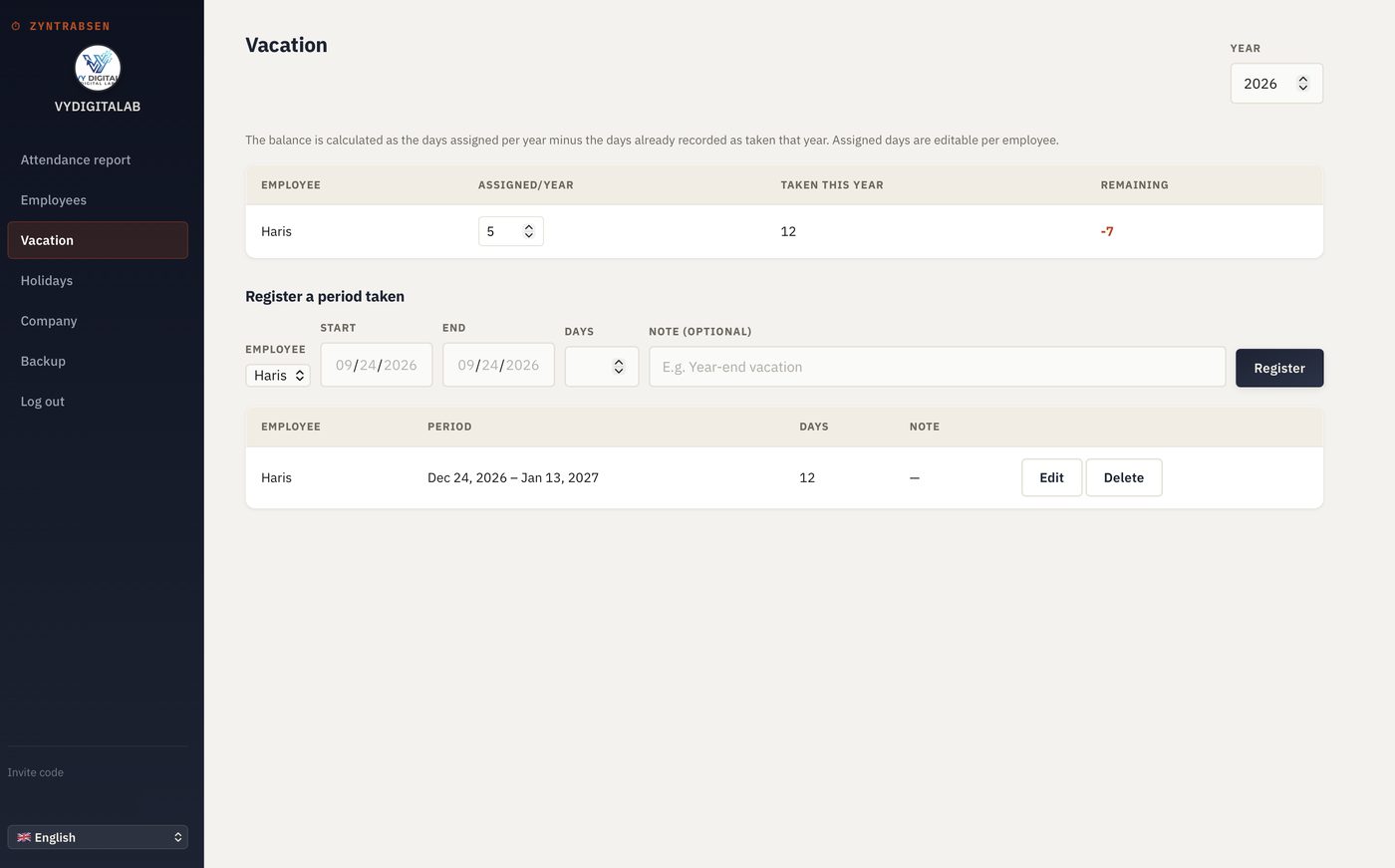Click the taken this year value in Haris's balance row
The image size is (1395, 868).
click(788, 231)
